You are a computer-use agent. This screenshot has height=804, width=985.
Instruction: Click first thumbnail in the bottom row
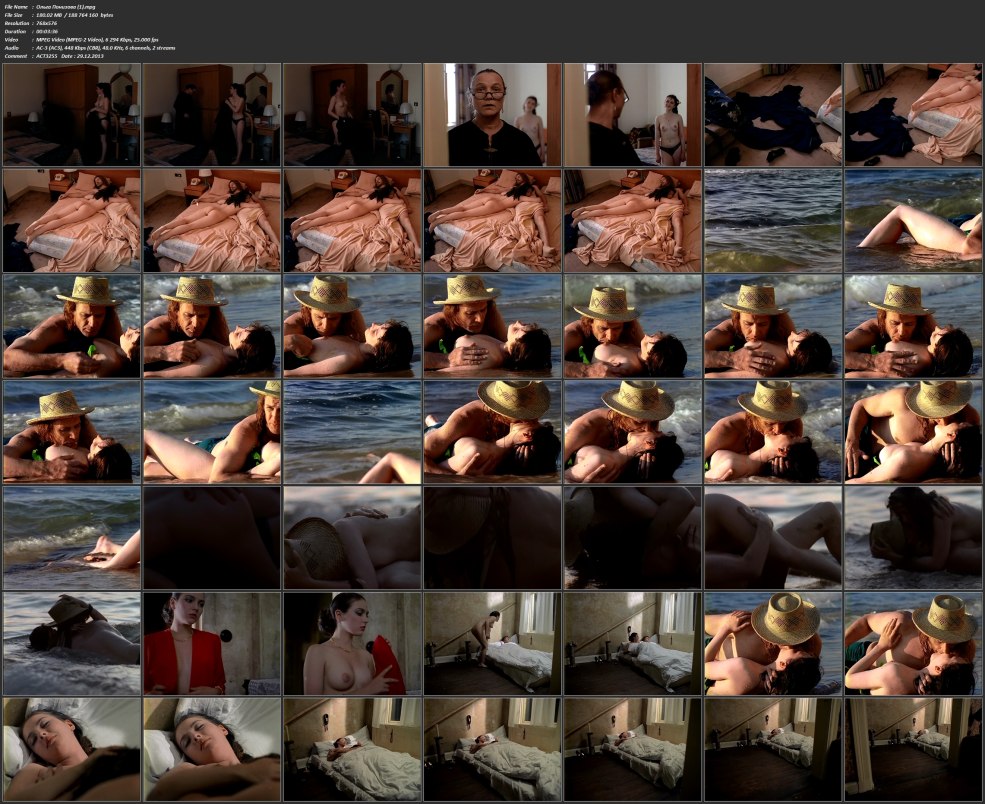pos(71,749)
